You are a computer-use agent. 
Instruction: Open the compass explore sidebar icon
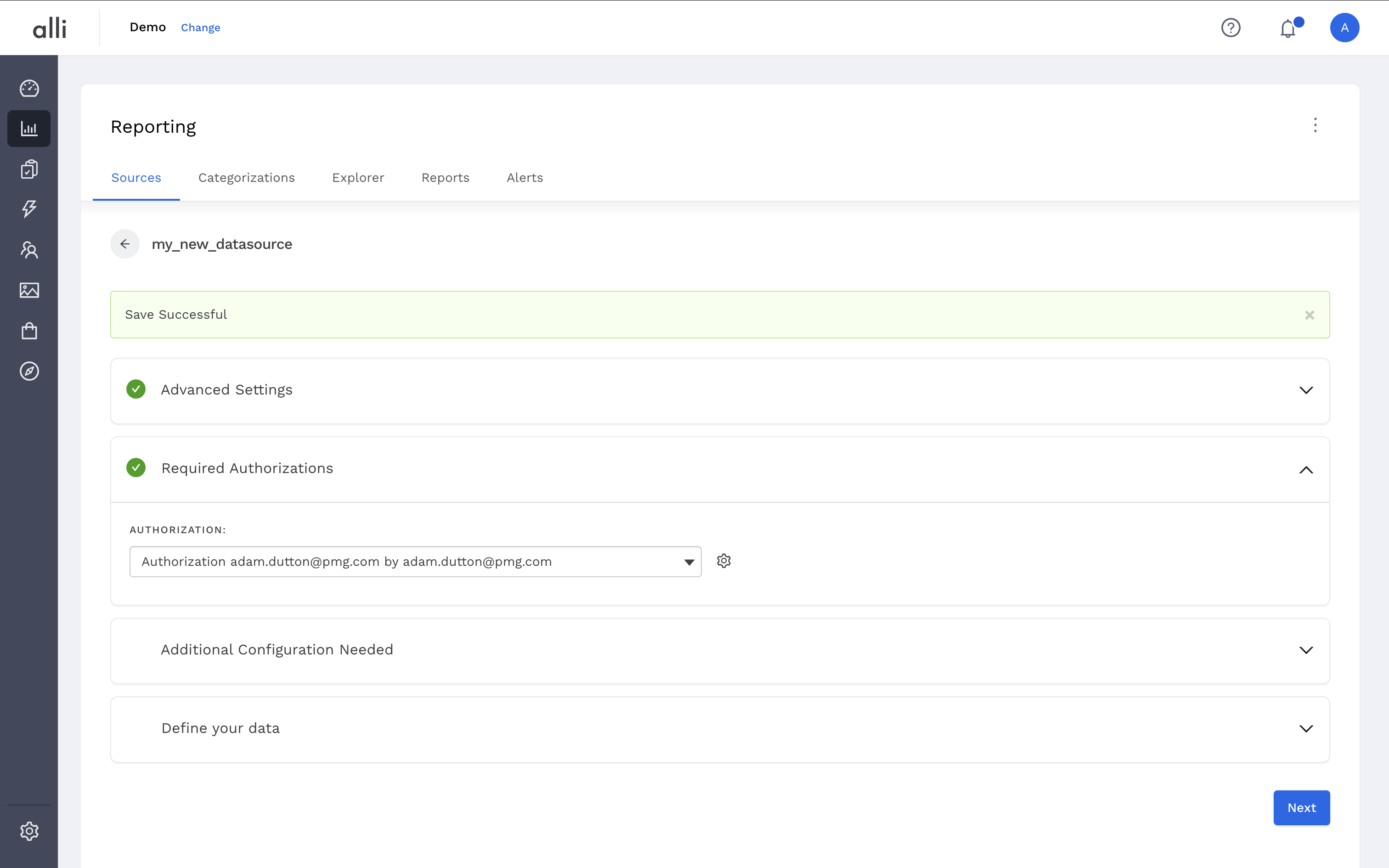28,372
